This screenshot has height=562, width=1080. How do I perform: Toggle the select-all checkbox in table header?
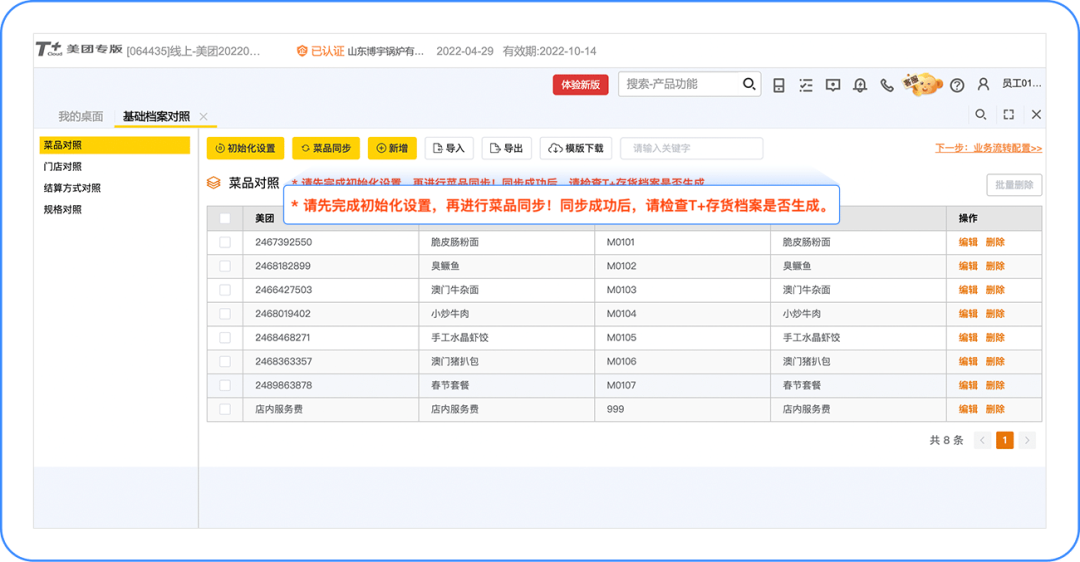(x=225, y=218)
